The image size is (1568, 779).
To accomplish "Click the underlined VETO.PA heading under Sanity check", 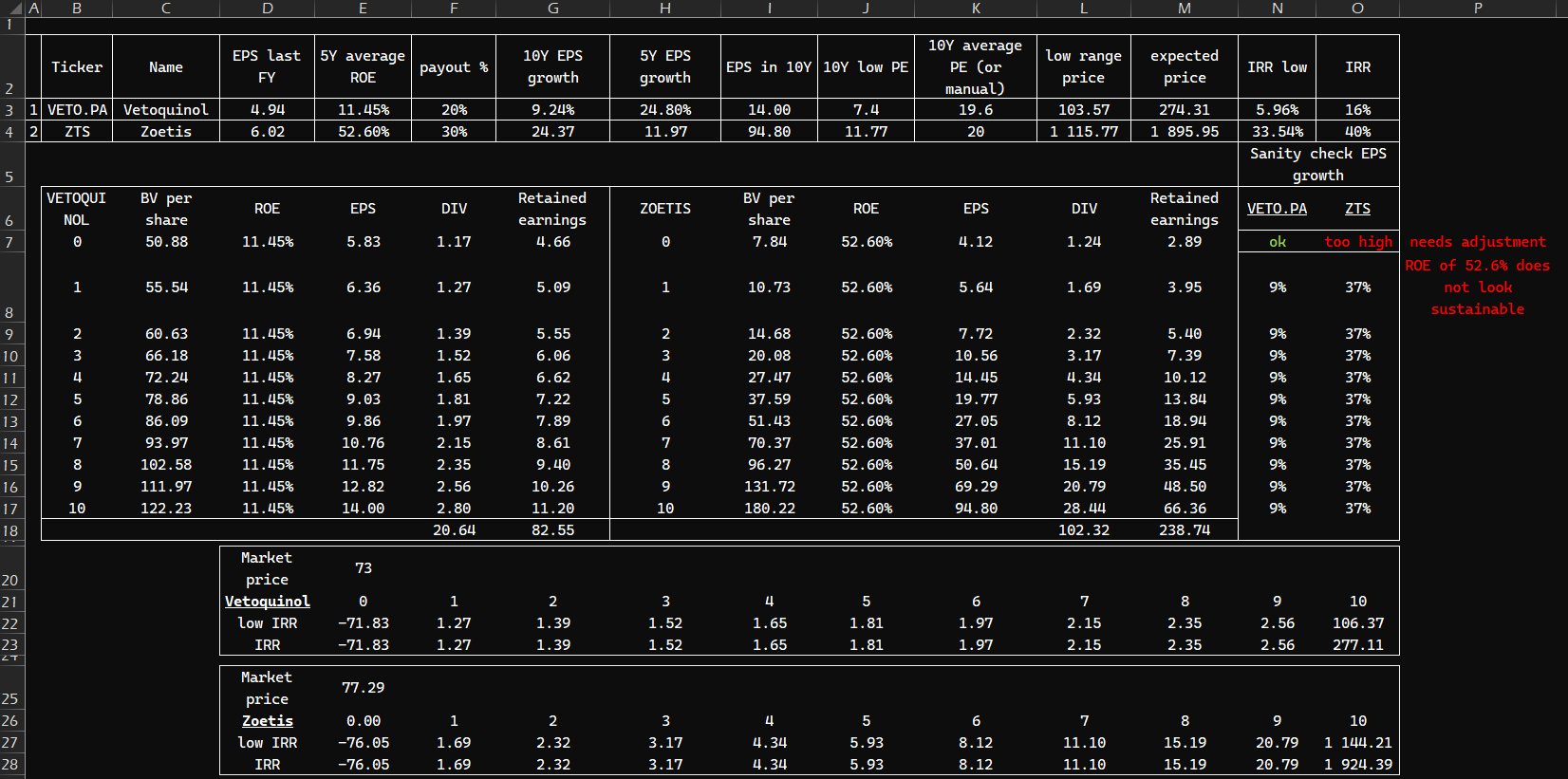I will 1278,209.
